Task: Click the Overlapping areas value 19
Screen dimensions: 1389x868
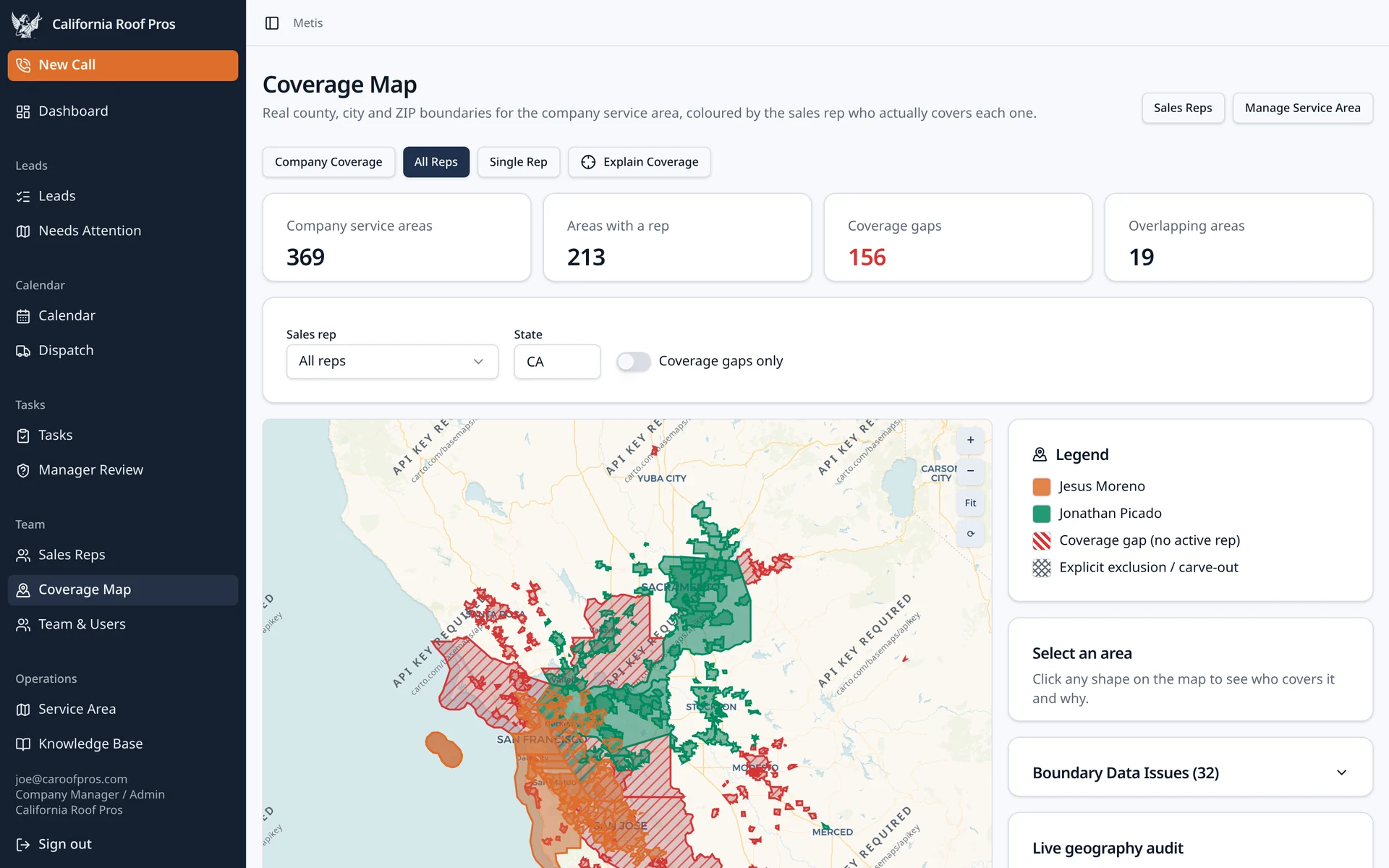Action: pos(1142,257)
